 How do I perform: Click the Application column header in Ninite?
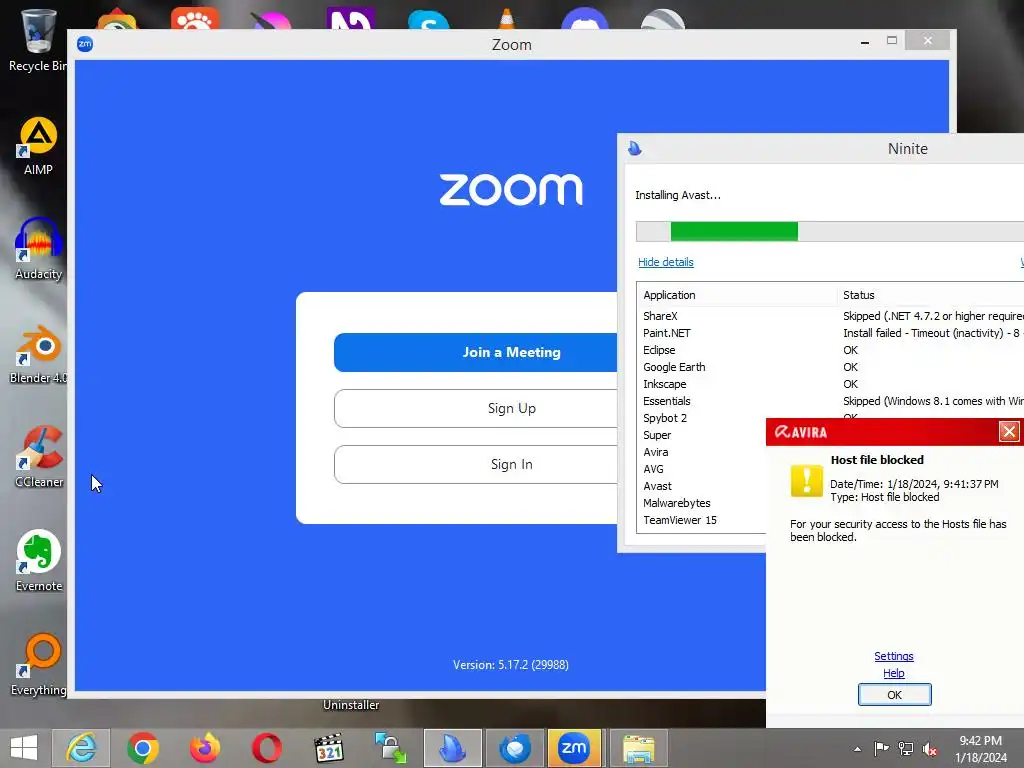737,295
